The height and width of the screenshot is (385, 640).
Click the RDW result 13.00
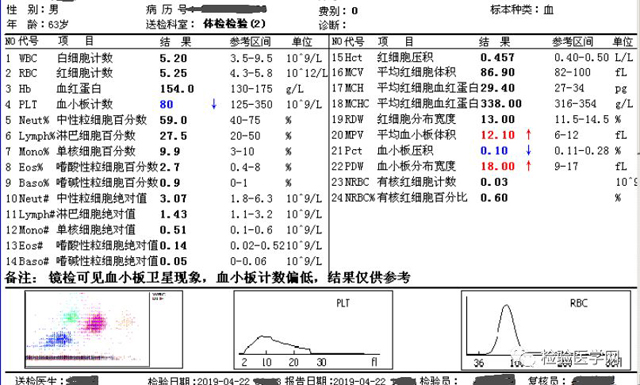pyautogui.click(x=498, y=120)
